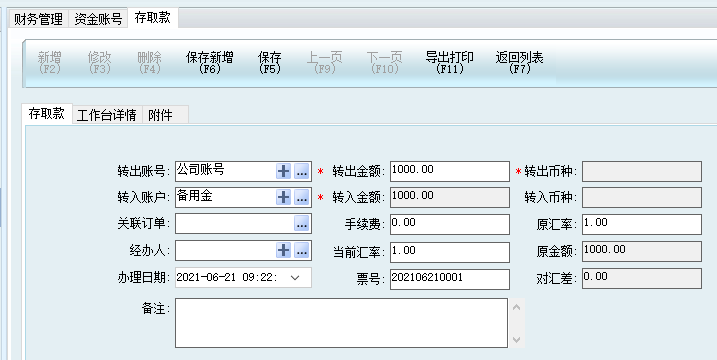This screenshot has height=360, width=717.
Task: Click 保存新增 (F6) in the toolbar
Action: pos(209,63)
